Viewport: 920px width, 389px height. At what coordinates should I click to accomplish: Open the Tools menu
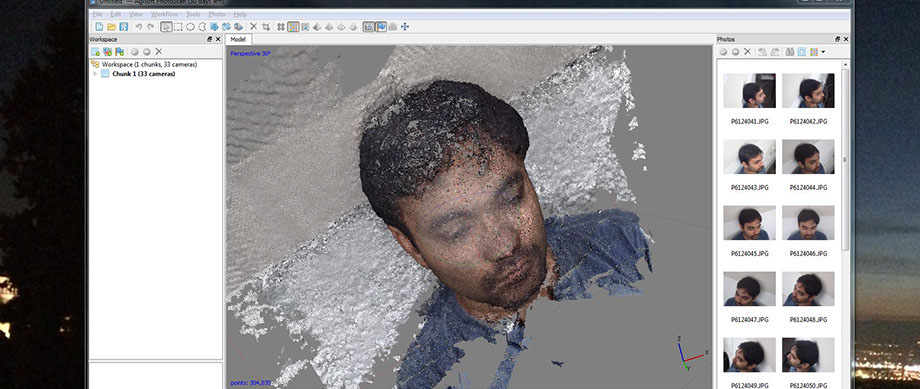coord(193,13)
